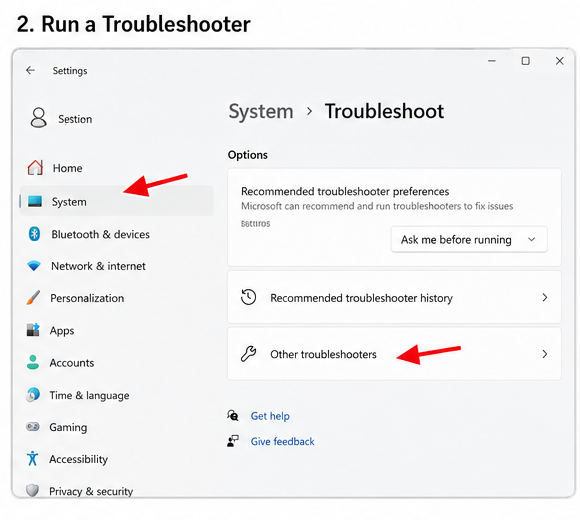Open Personalization settings
Viewport: 580px width, 520px height.
coord(117,298)
